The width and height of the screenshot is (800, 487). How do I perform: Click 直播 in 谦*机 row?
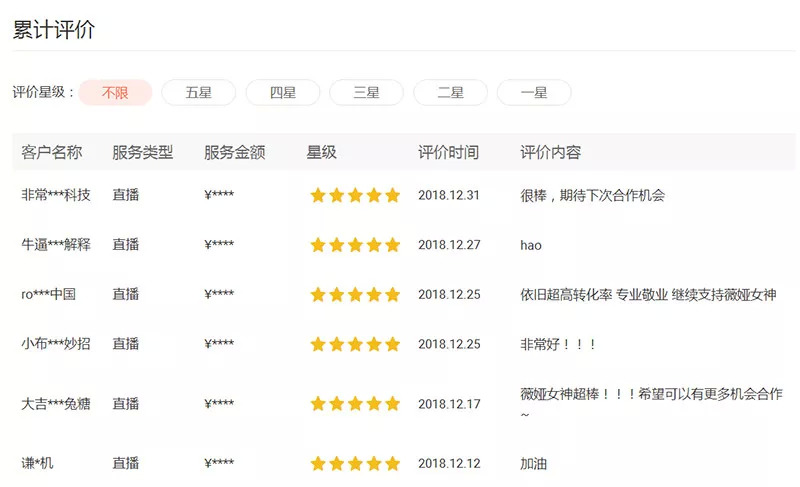pos(126,463)
